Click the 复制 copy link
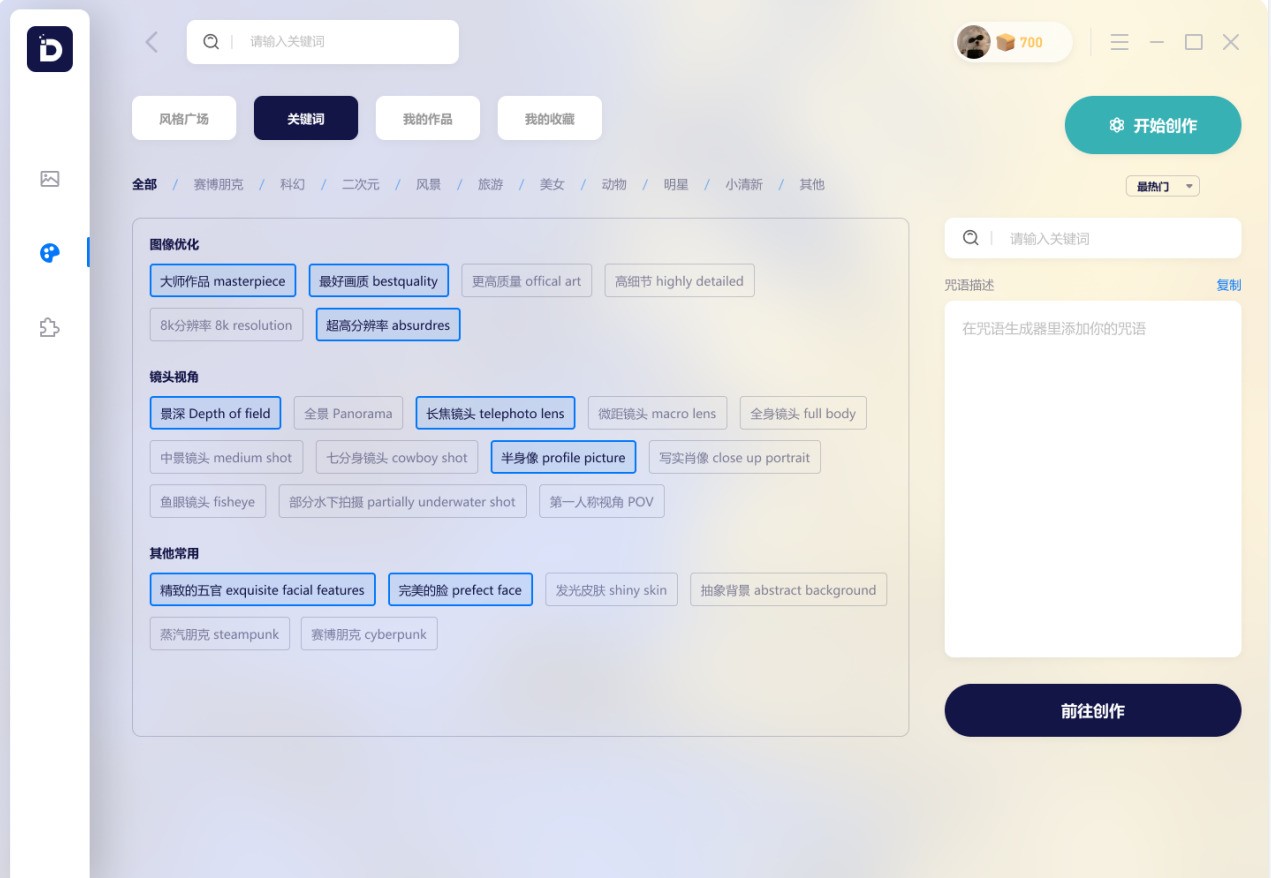 click(1231, 285)
